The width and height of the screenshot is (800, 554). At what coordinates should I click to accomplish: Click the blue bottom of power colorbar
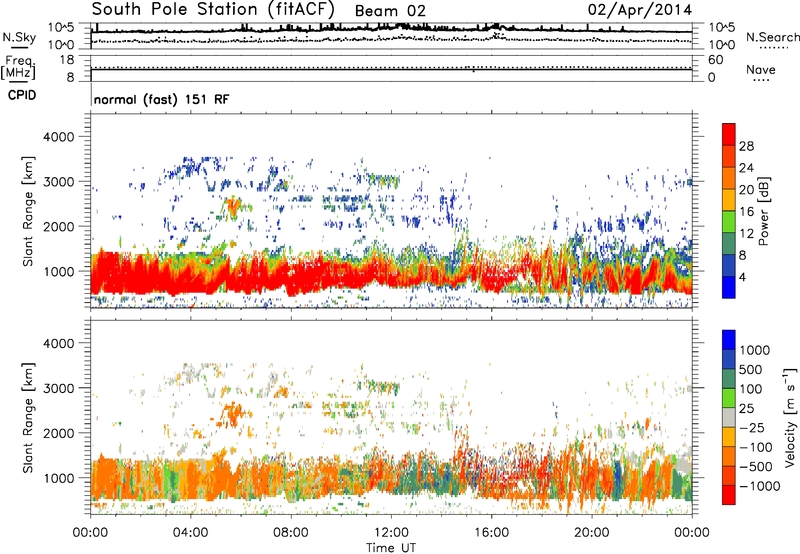(x=729, y=287)
